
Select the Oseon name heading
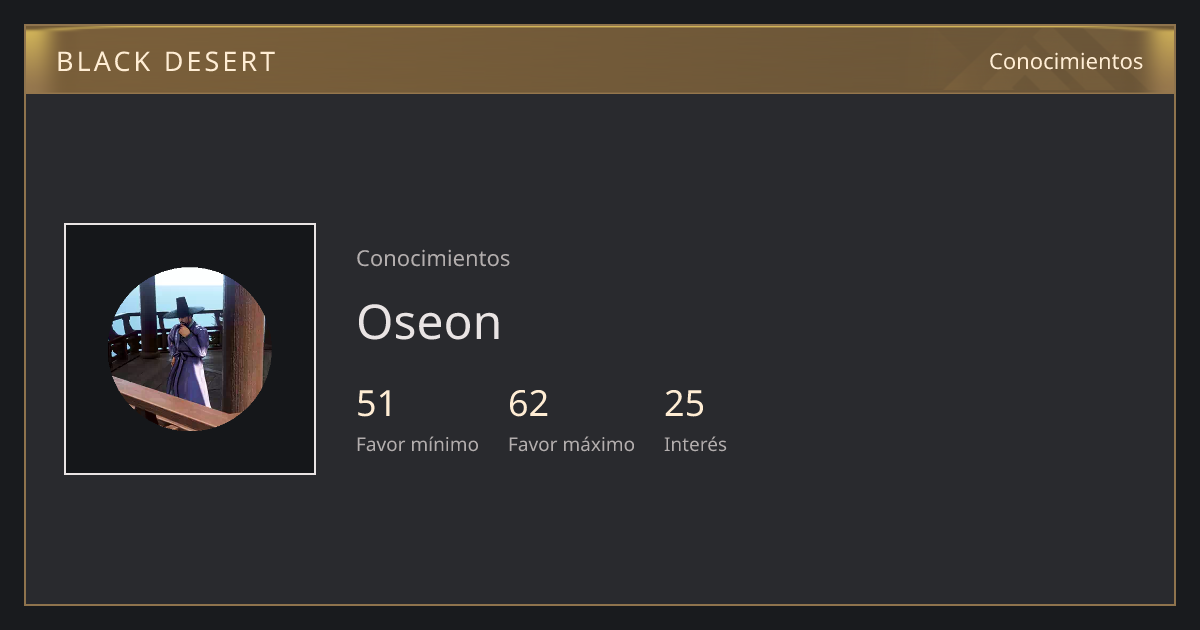429,323
